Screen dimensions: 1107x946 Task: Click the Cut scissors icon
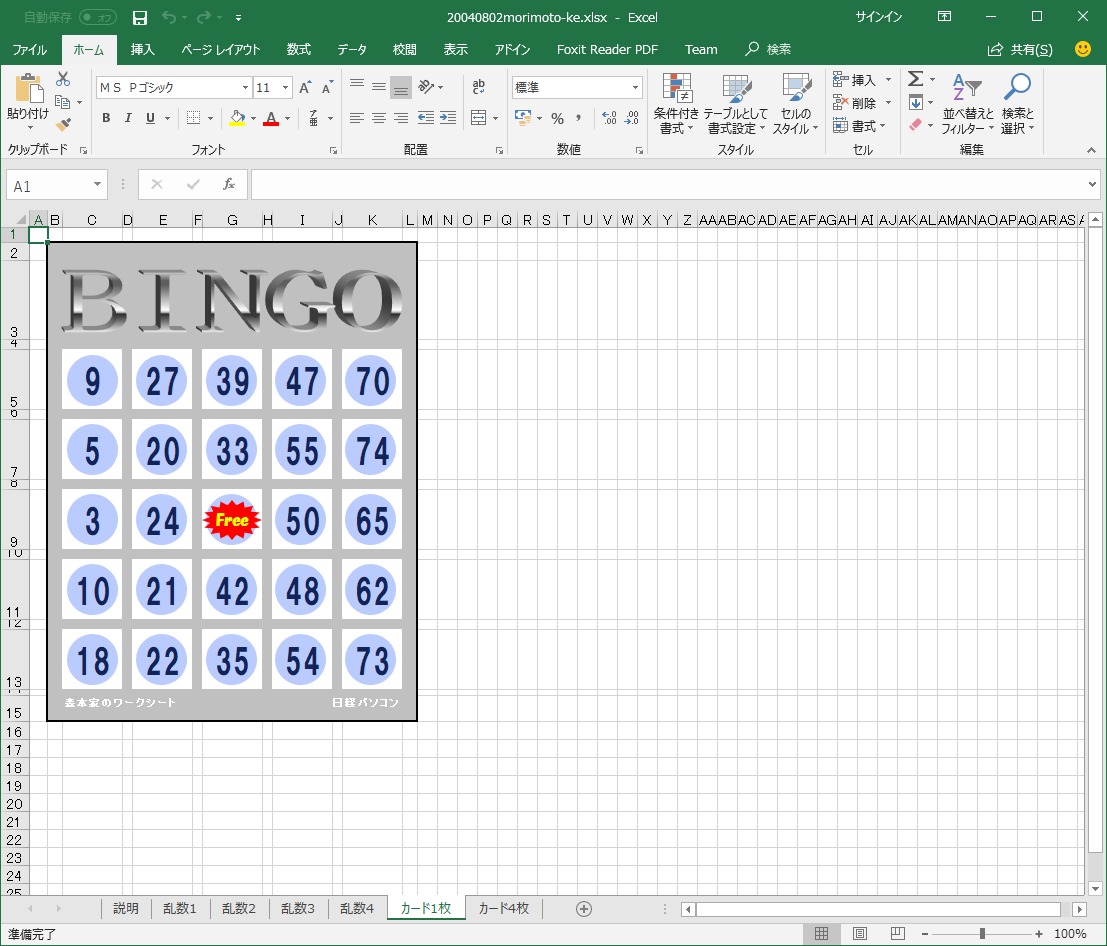point(63,79)
